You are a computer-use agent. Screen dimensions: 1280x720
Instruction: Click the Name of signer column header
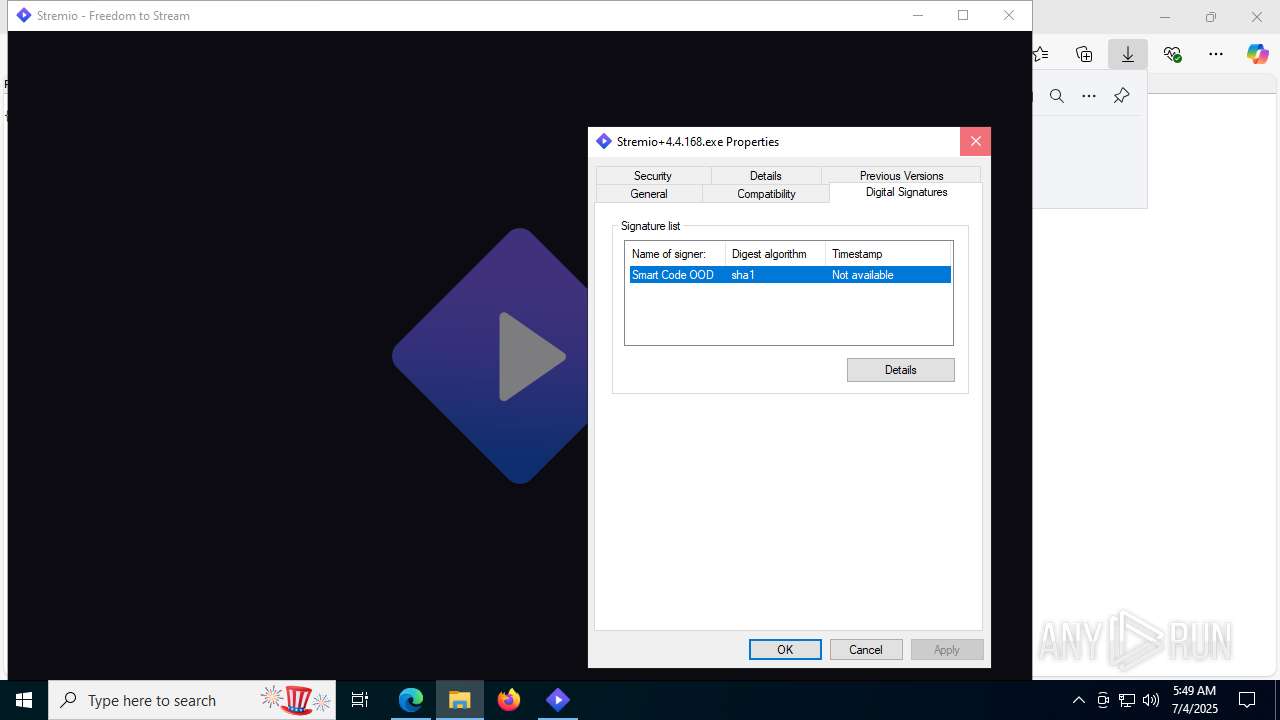coord(675,254)
